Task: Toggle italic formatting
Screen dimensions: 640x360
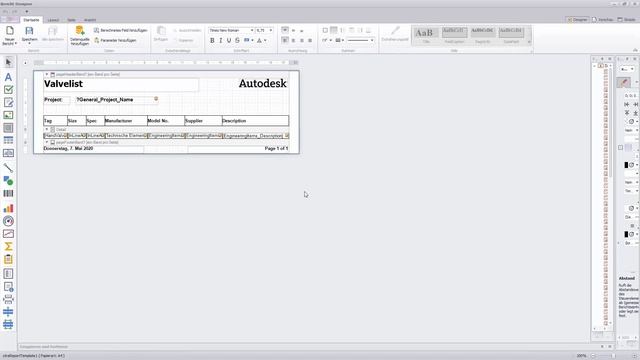Action: (x=221, y=40)
